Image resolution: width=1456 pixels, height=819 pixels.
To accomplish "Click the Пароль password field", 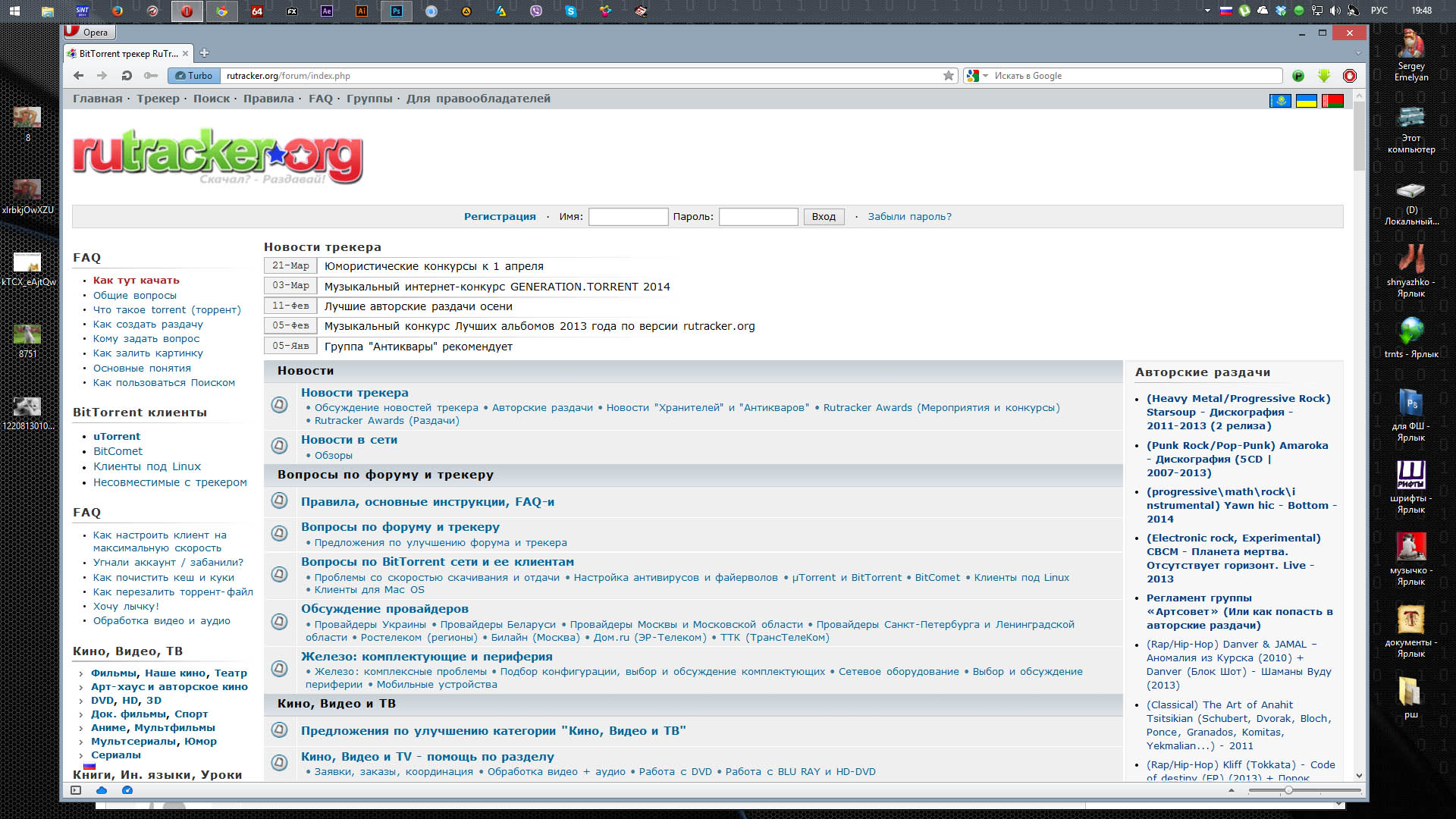I will pos(758,217).
